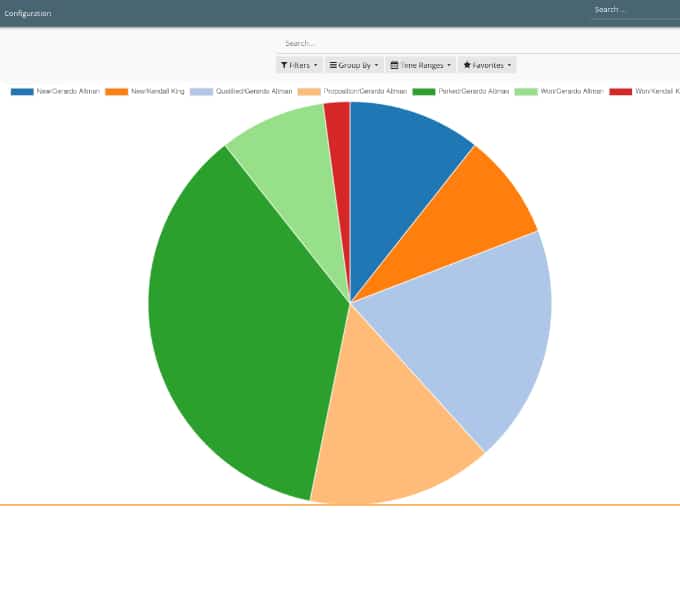Toggle Won/Kendall red legend swatch
This screenshot has width=680, height=600.
tap(621, 91)
